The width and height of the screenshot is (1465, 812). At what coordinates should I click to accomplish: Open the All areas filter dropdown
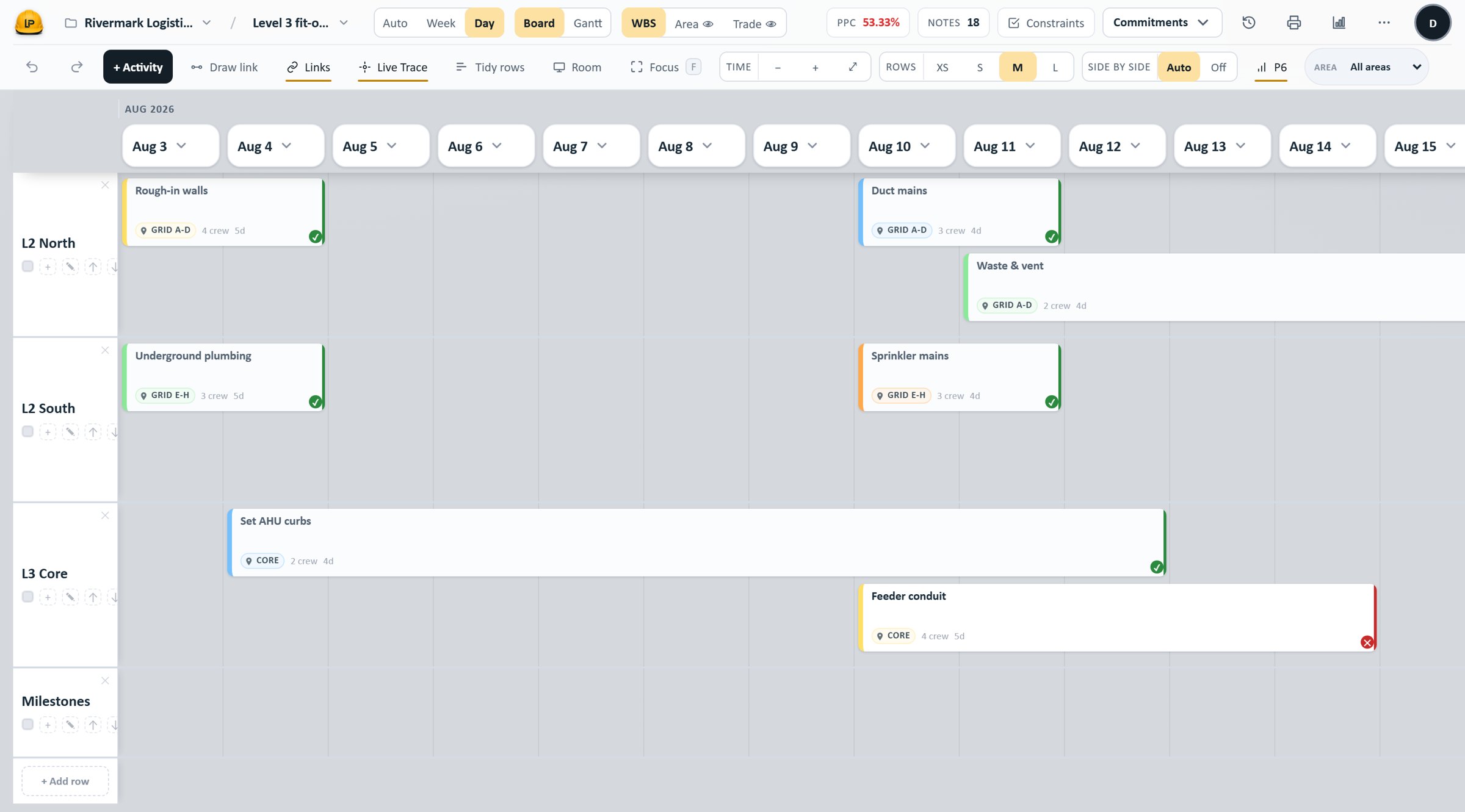click(1367, 67)
